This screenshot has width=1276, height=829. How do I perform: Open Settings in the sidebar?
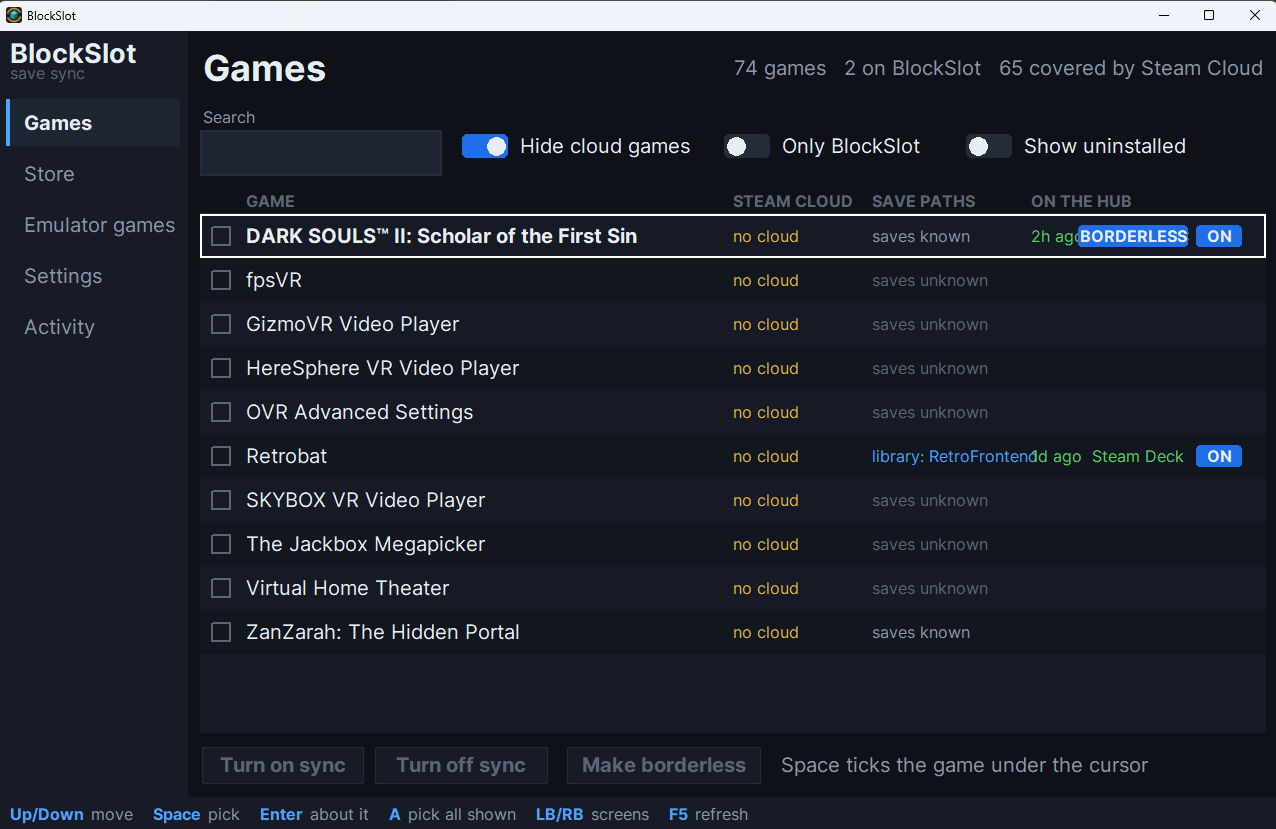point(93,276)
